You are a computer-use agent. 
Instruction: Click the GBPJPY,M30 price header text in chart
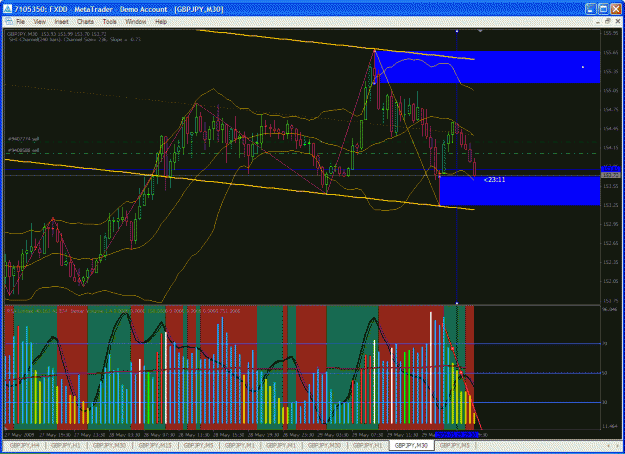coord(58,34)
